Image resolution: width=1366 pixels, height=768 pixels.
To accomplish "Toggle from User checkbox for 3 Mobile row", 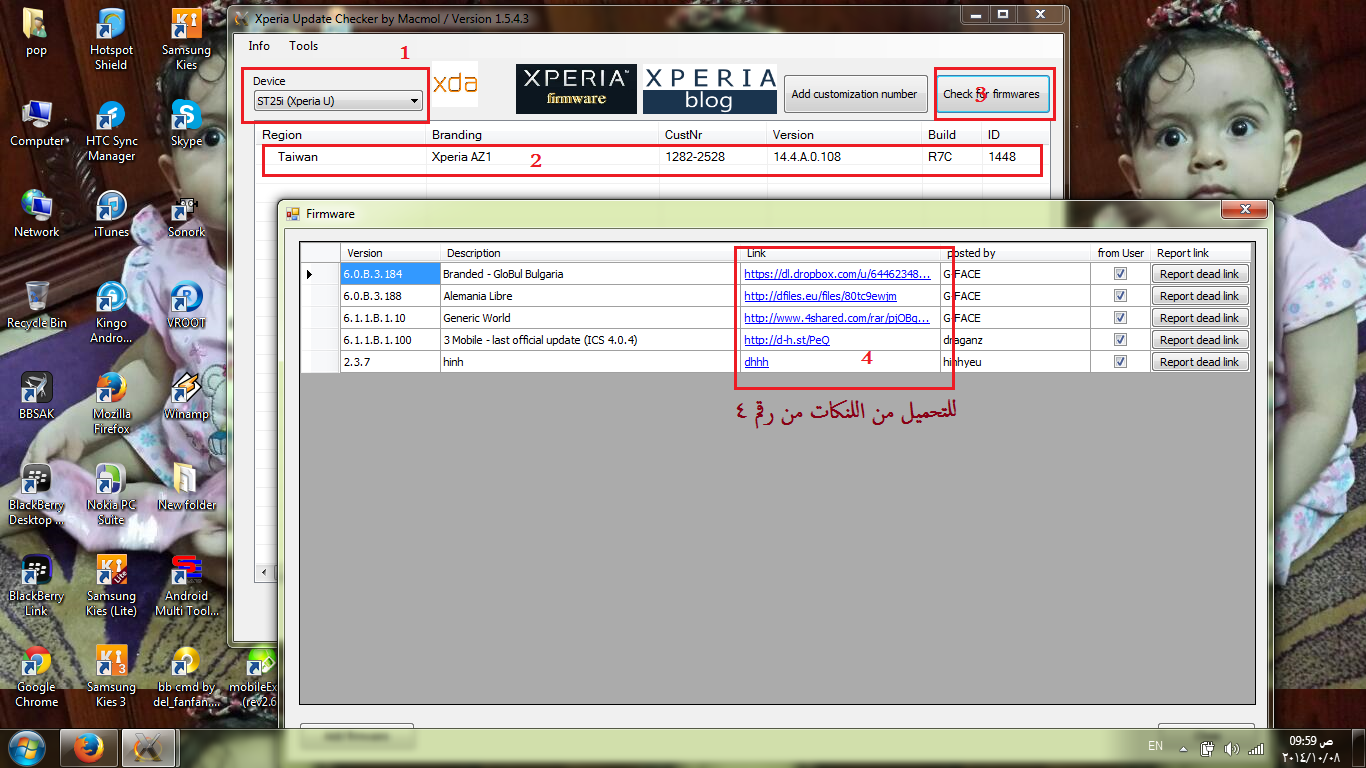I will [x=1120, y=339].
